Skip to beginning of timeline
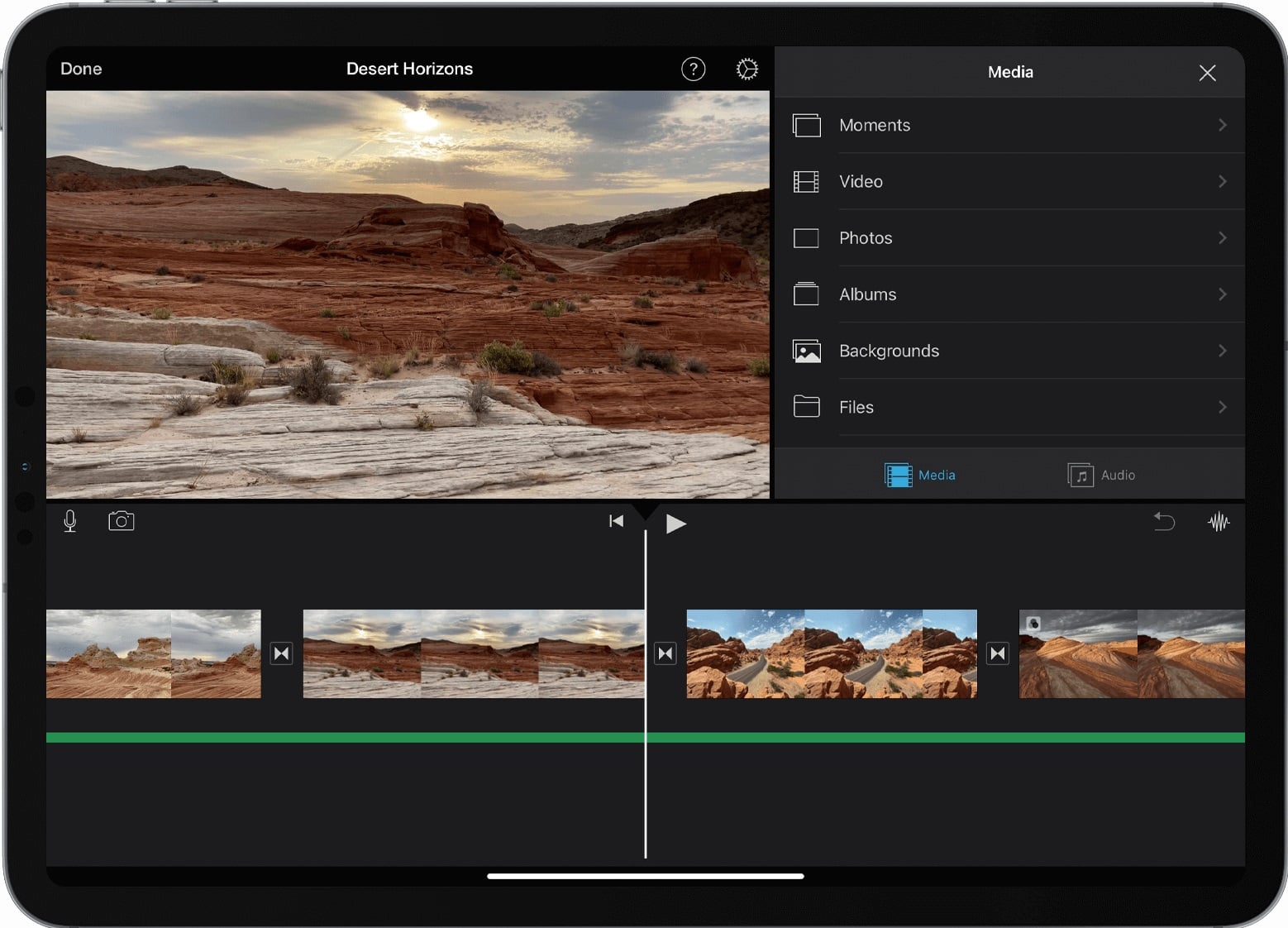Screen dimensions: 1288x928 pos(616,521)
